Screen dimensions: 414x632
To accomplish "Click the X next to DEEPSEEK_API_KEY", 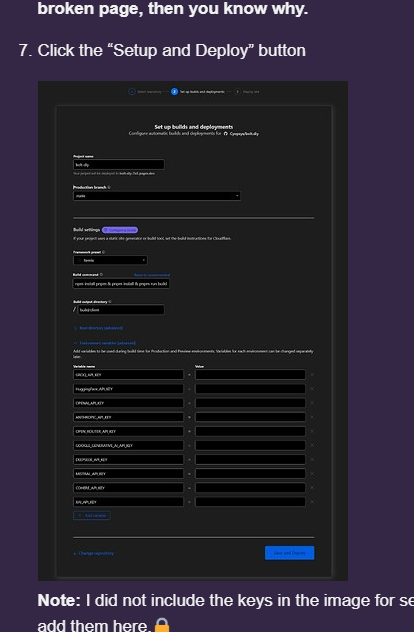I will 312,459.
